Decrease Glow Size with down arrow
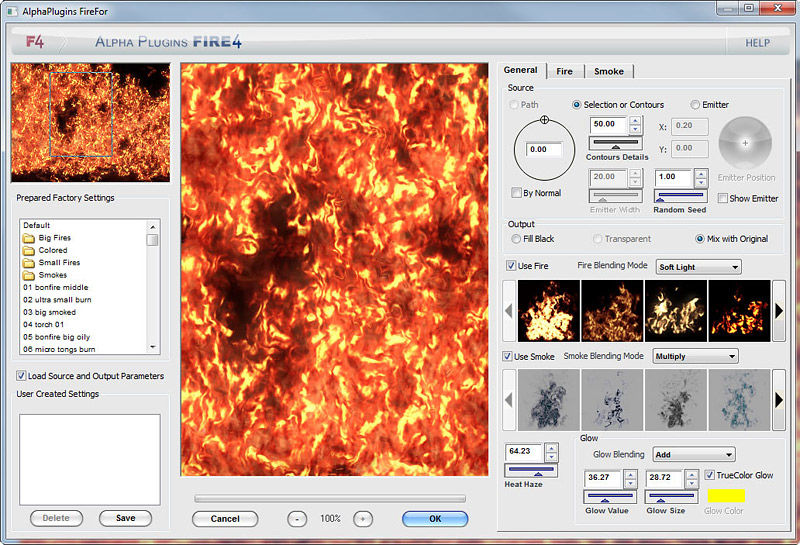The width and height of the screenshot is (800, 545). pyautogui.click(x=691, y=483)
